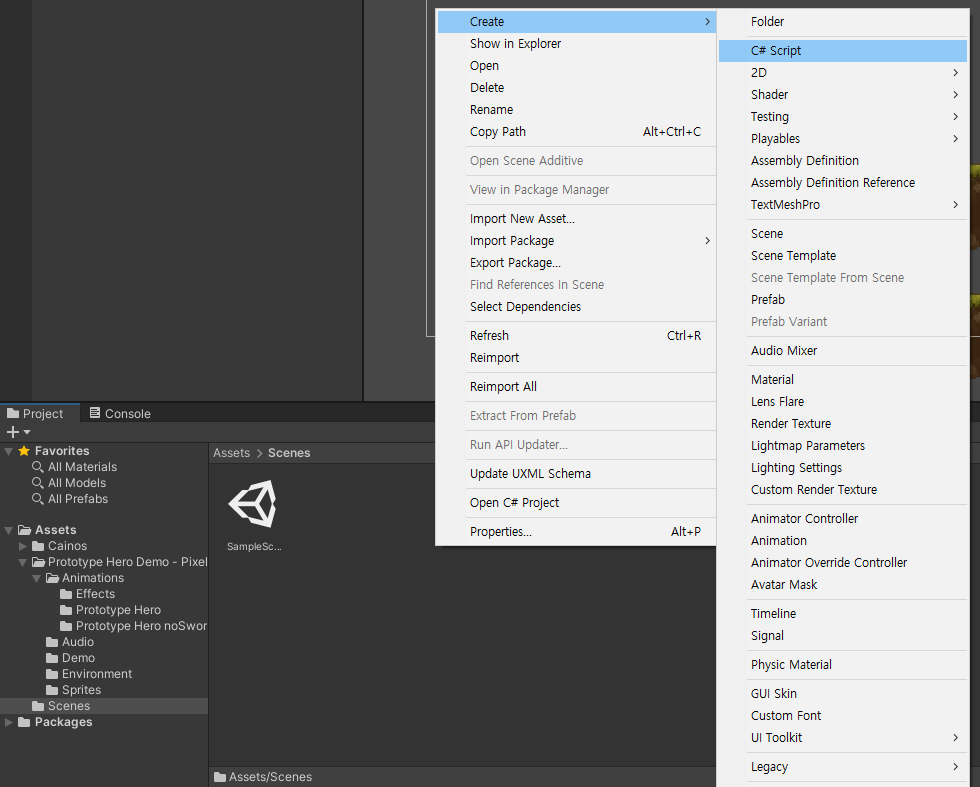Screen dimensions: 980x787
Task: Expand the Cainos folder arrow
Action: point(22,546)
